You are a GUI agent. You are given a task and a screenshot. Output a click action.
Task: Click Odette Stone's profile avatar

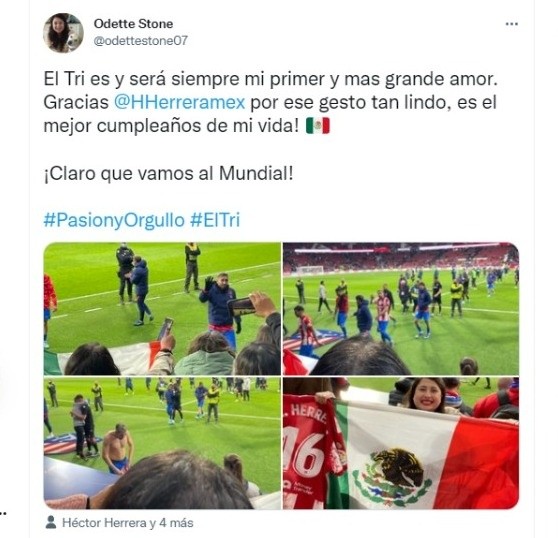pos(63,33)
